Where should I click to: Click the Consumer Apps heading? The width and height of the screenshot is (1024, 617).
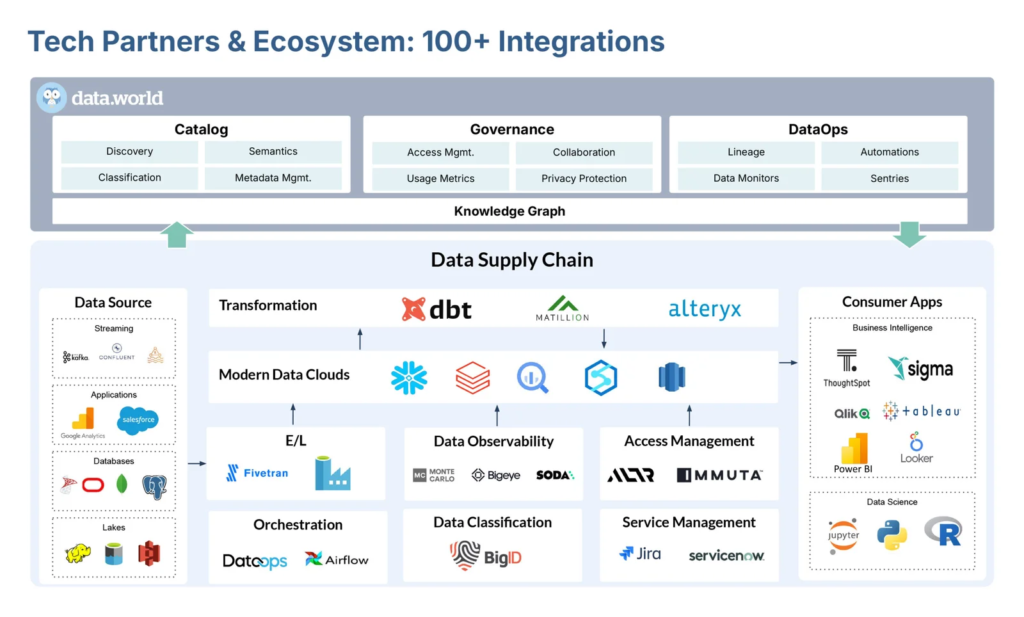pyautogui.click(x=892, y=302)
